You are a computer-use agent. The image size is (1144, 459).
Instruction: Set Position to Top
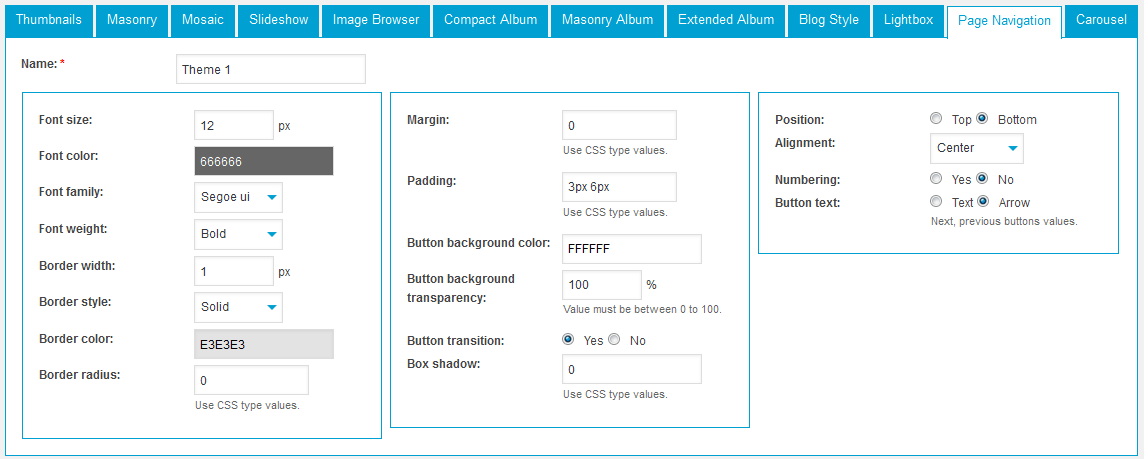point(936,119)
